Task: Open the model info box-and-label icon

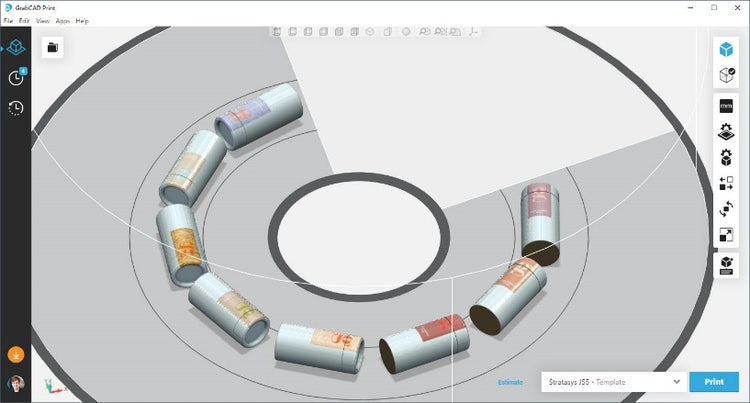Action: (726, 265)
